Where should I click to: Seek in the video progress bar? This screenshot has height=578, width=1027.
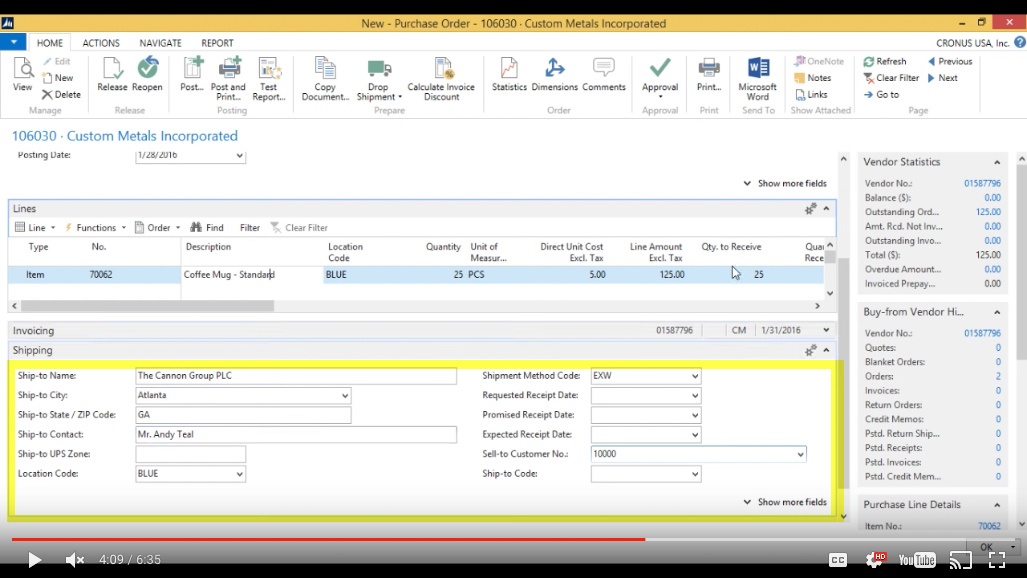(x=512, y=539)
